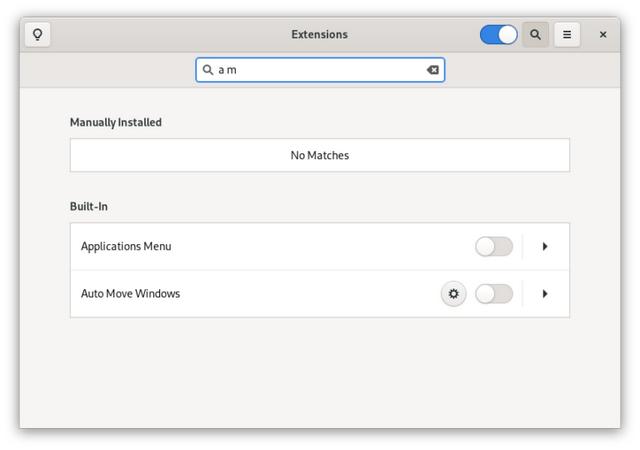Click the Manually Installed heading
This screenshot has width=640, height=450.
[116, 122]
